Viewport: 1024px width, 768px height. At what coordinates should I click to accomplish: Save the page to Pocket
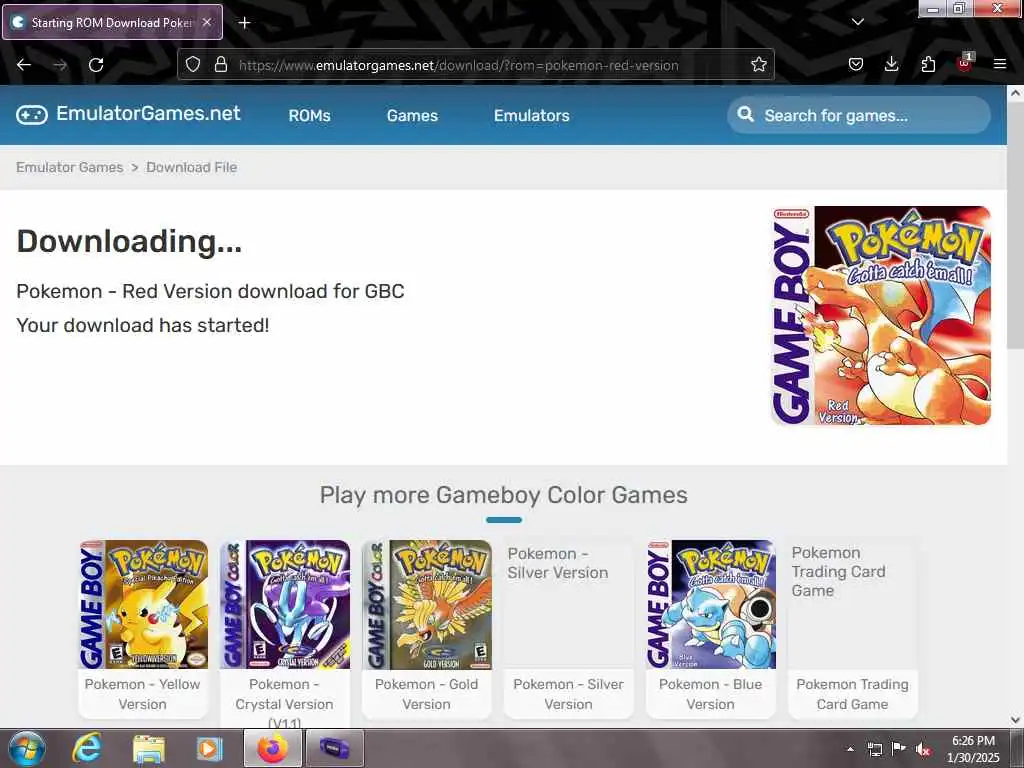tap(856, 65)
